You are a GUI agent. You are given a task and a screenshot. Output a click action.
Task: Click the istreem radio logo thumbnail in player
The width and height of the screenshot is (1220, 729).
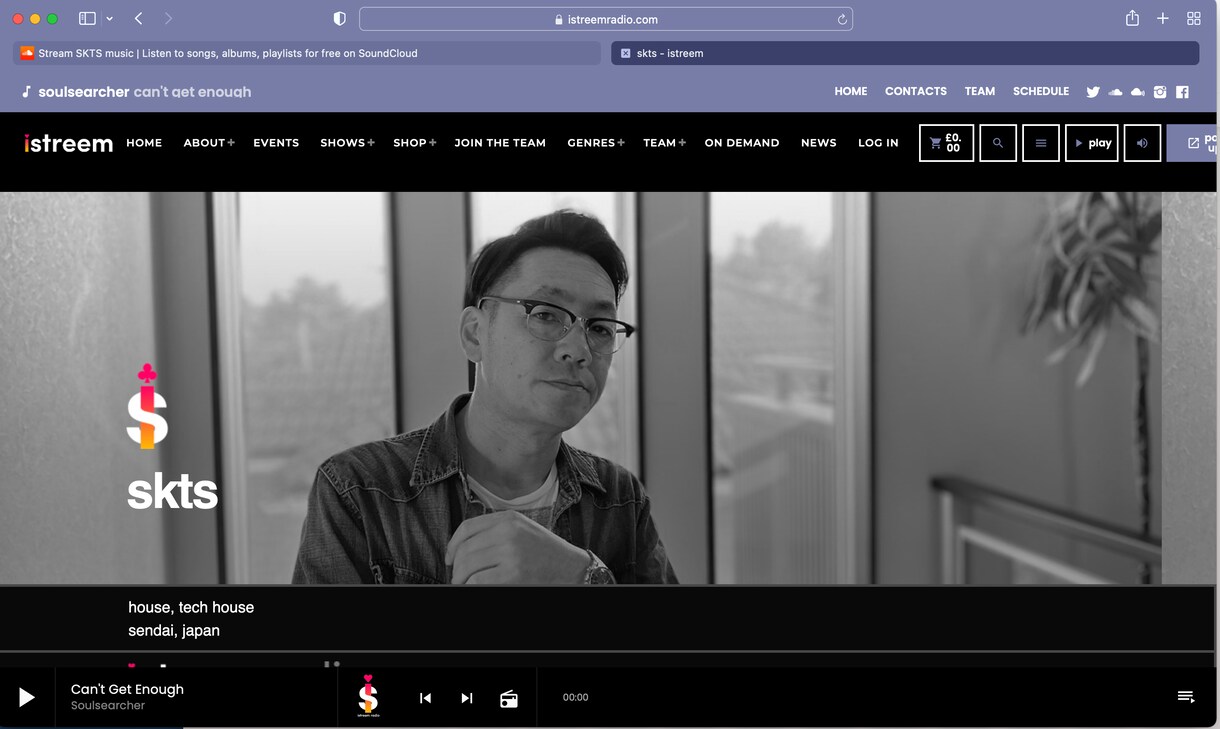[368, 696]
